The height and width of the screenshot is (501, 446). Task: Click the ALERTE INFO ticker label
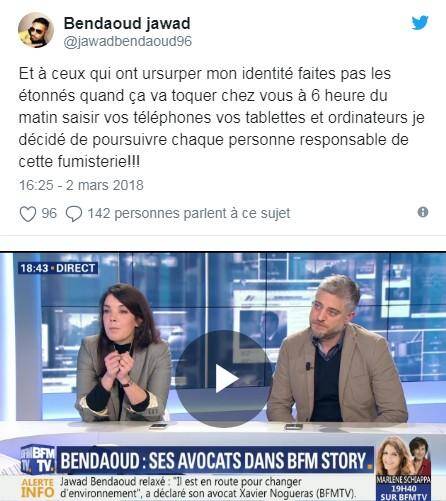[38, 488]
